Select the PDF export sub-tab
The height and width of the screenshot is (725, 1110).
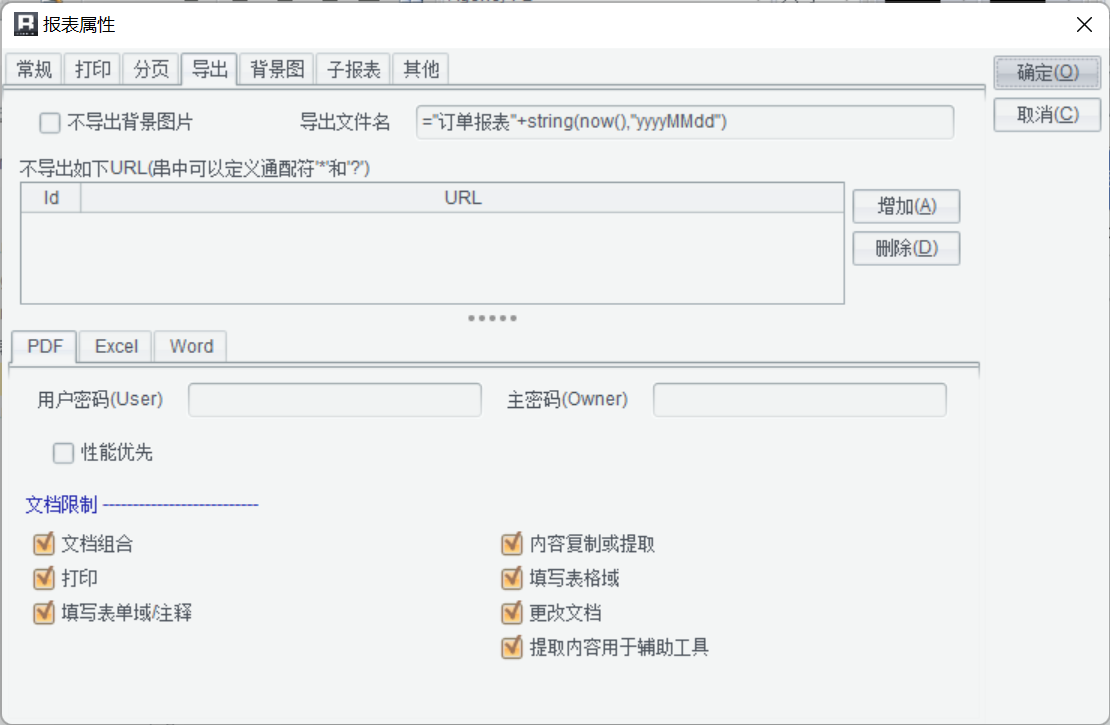tap(45, 346)
